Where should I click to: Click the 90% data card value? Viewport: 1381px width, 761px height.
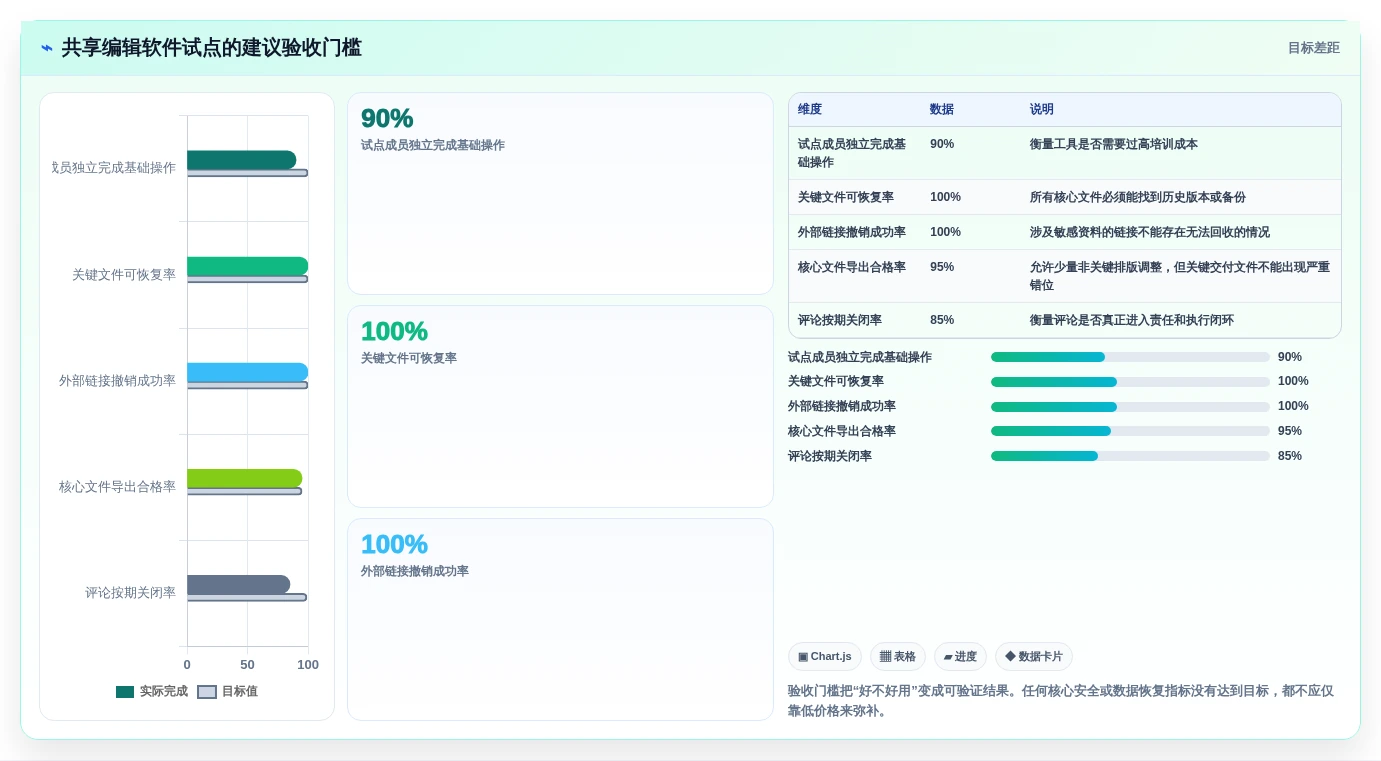(x=387, y=118)
